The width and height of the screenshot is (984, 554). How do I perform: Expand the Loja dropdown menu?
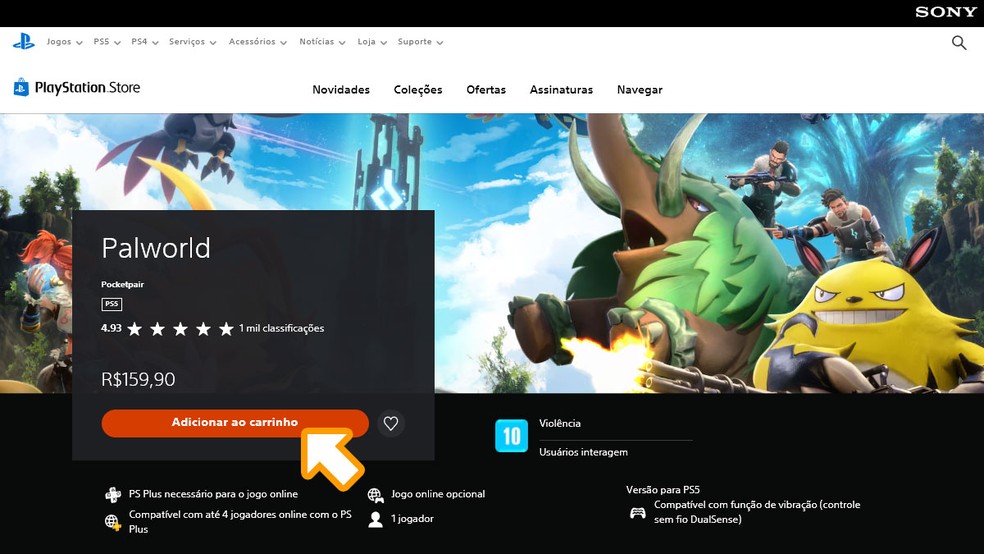click(372, 41)
